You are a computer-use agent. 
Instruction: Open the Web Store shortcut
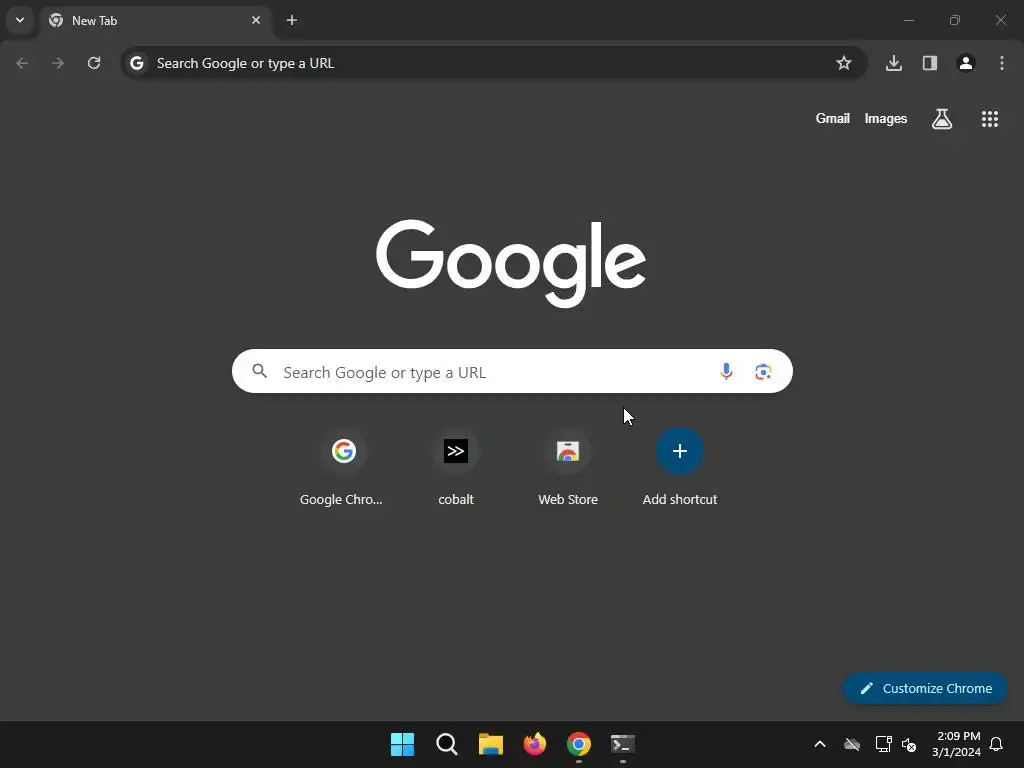pyautogui.click(x=568, y=468)
